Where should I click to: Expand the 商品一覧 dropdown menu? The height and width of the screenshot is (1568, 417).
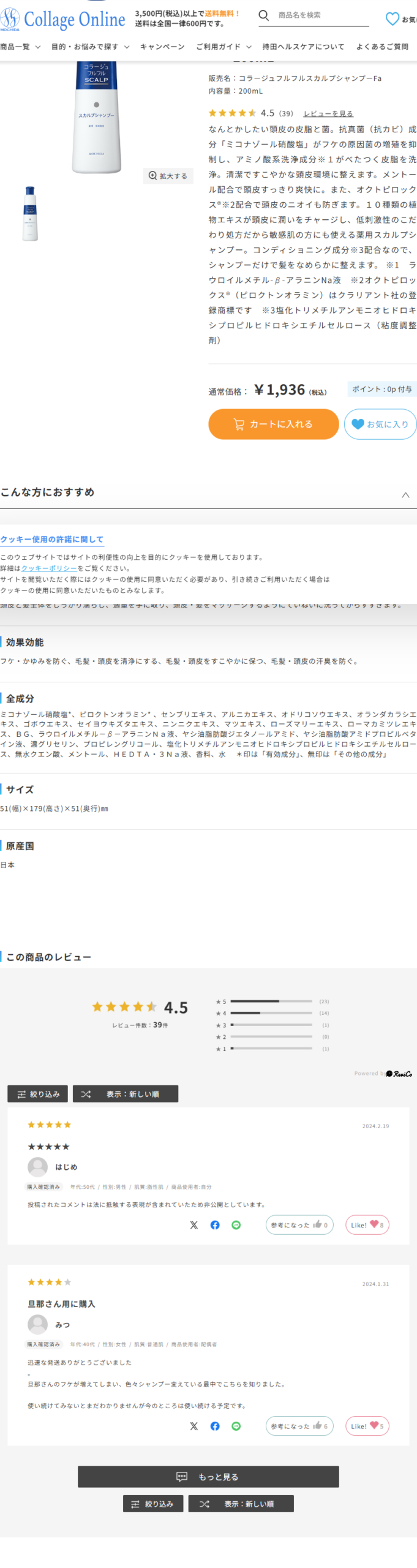[x=20, y=47]
